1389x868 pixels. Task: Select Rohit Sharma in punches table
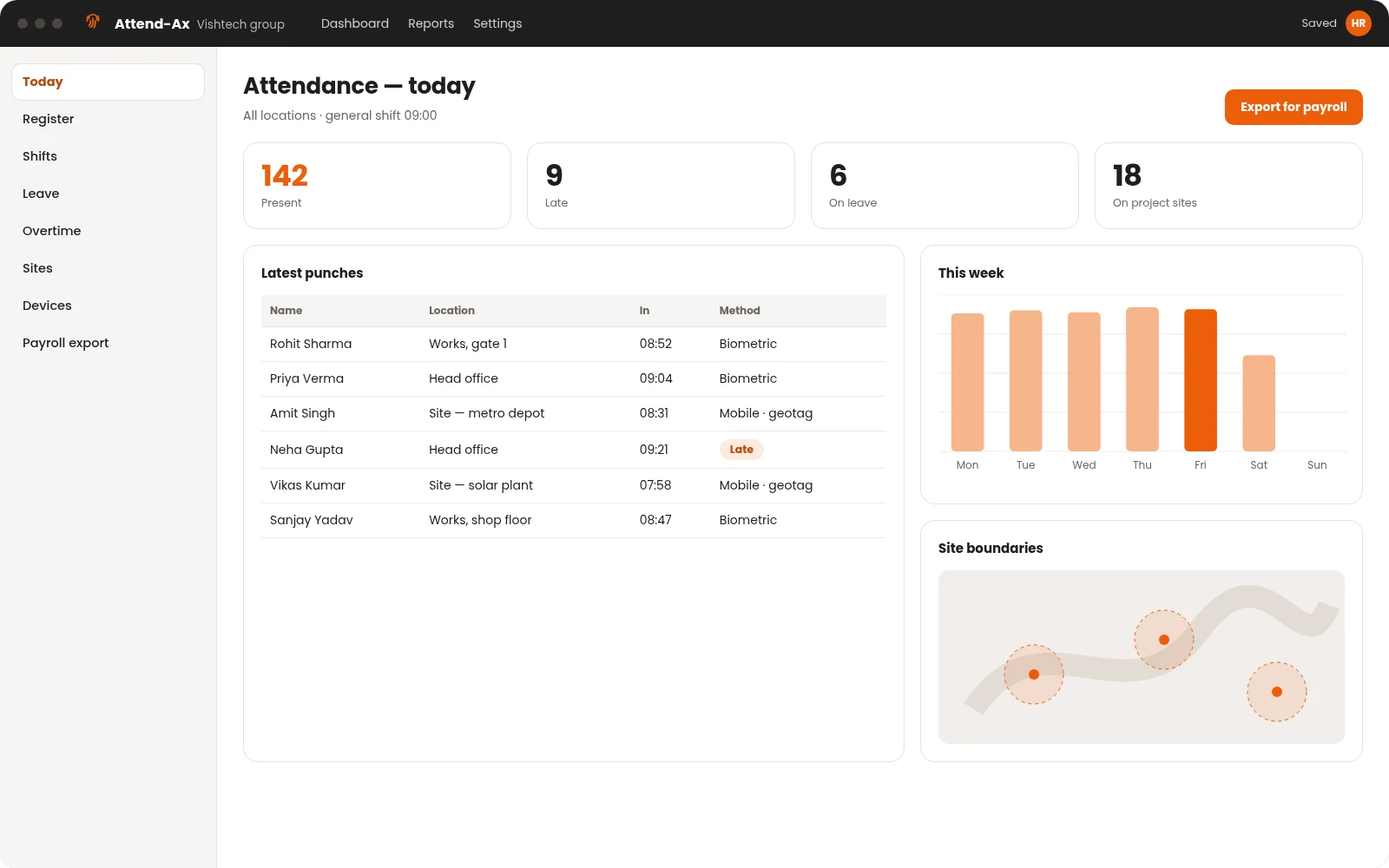coord(311,344)
